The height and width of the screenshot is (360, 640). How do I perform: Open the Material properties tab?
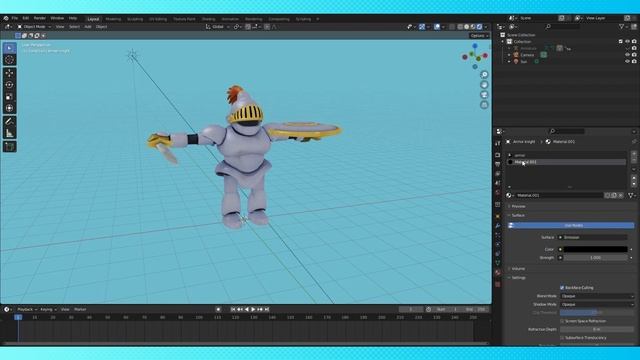[498, 272]
